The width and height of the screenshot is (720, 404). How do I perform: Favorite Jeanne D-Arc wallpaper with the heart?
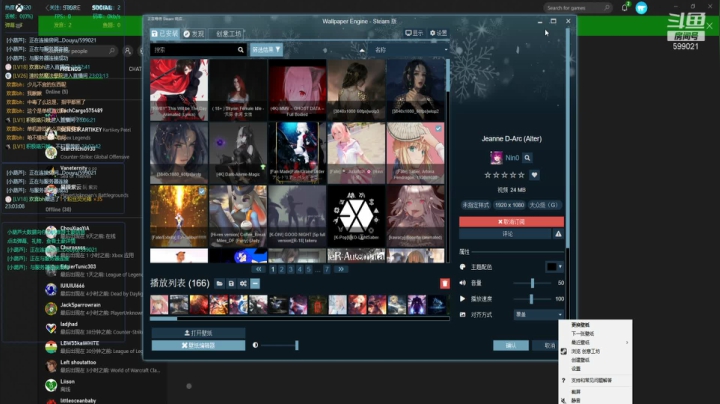[534, 175]
